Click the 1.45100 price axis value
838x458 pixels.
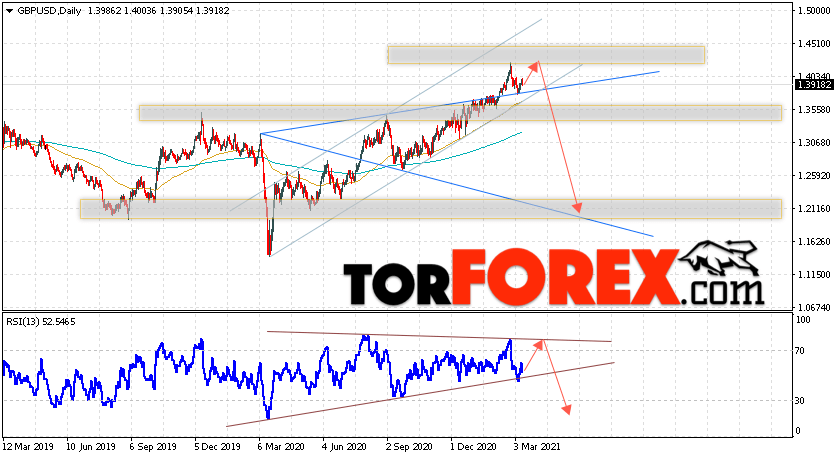click(814, 44)
